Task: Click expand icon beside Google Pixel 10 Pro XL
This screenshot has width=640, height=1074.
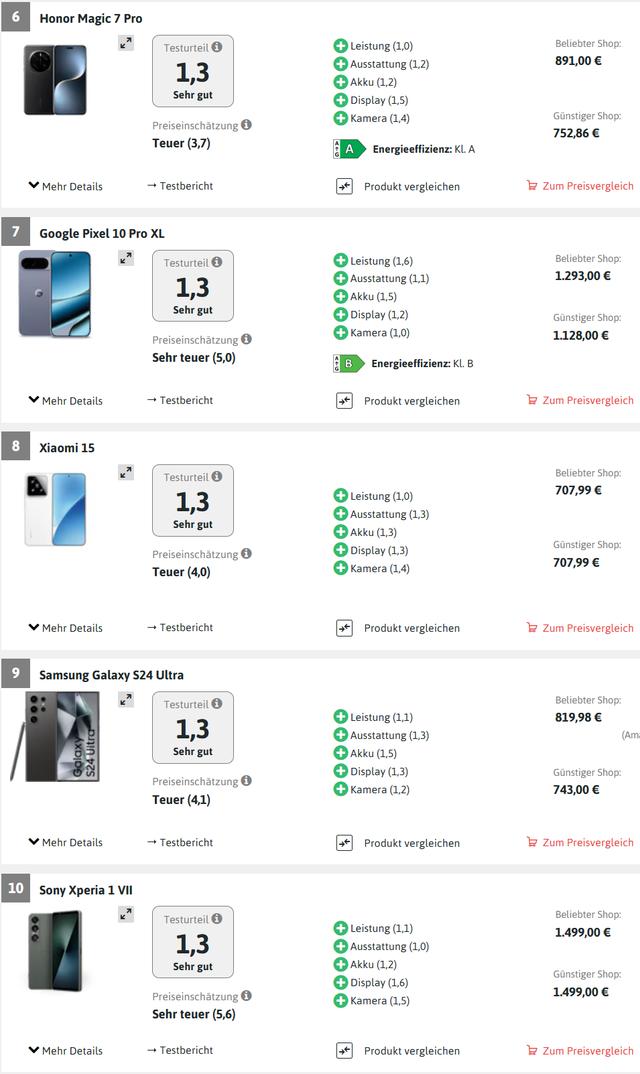Action: coord(125,258)
